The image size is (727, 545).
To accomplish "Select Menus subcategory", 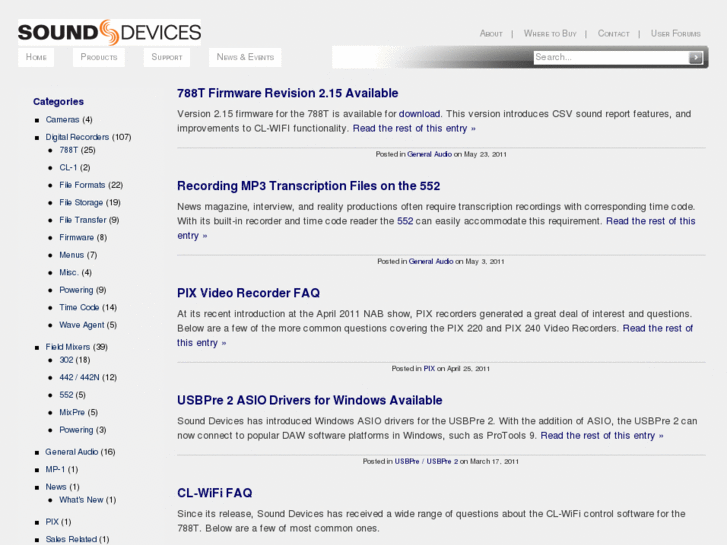I will click(x=71, y=255).
